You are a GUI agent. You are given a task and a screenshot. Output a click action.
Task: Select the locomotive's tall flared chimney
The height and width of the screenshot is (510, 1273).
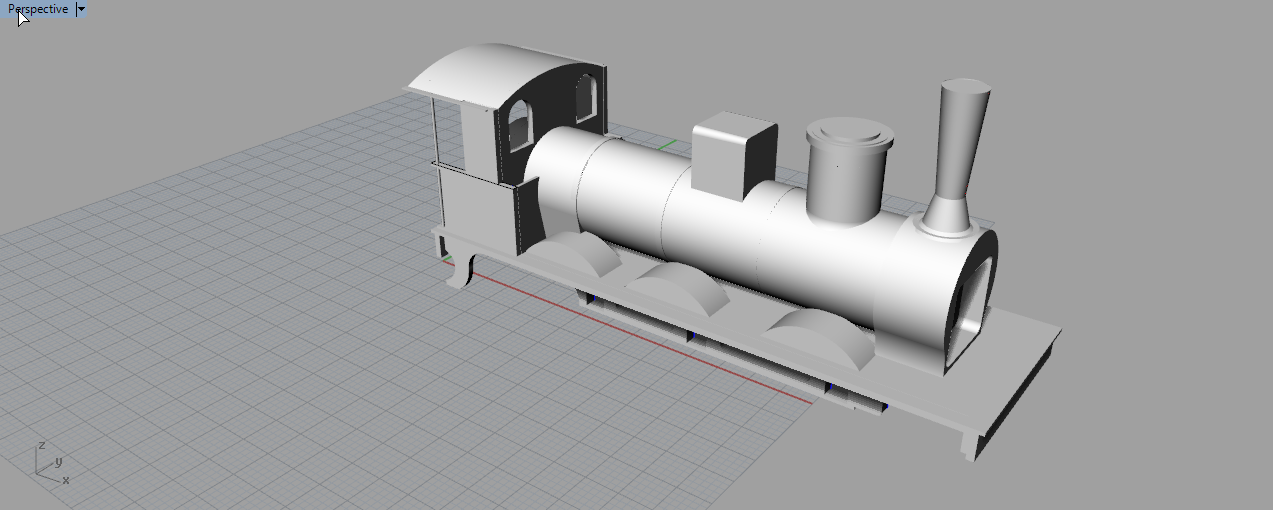960,155
